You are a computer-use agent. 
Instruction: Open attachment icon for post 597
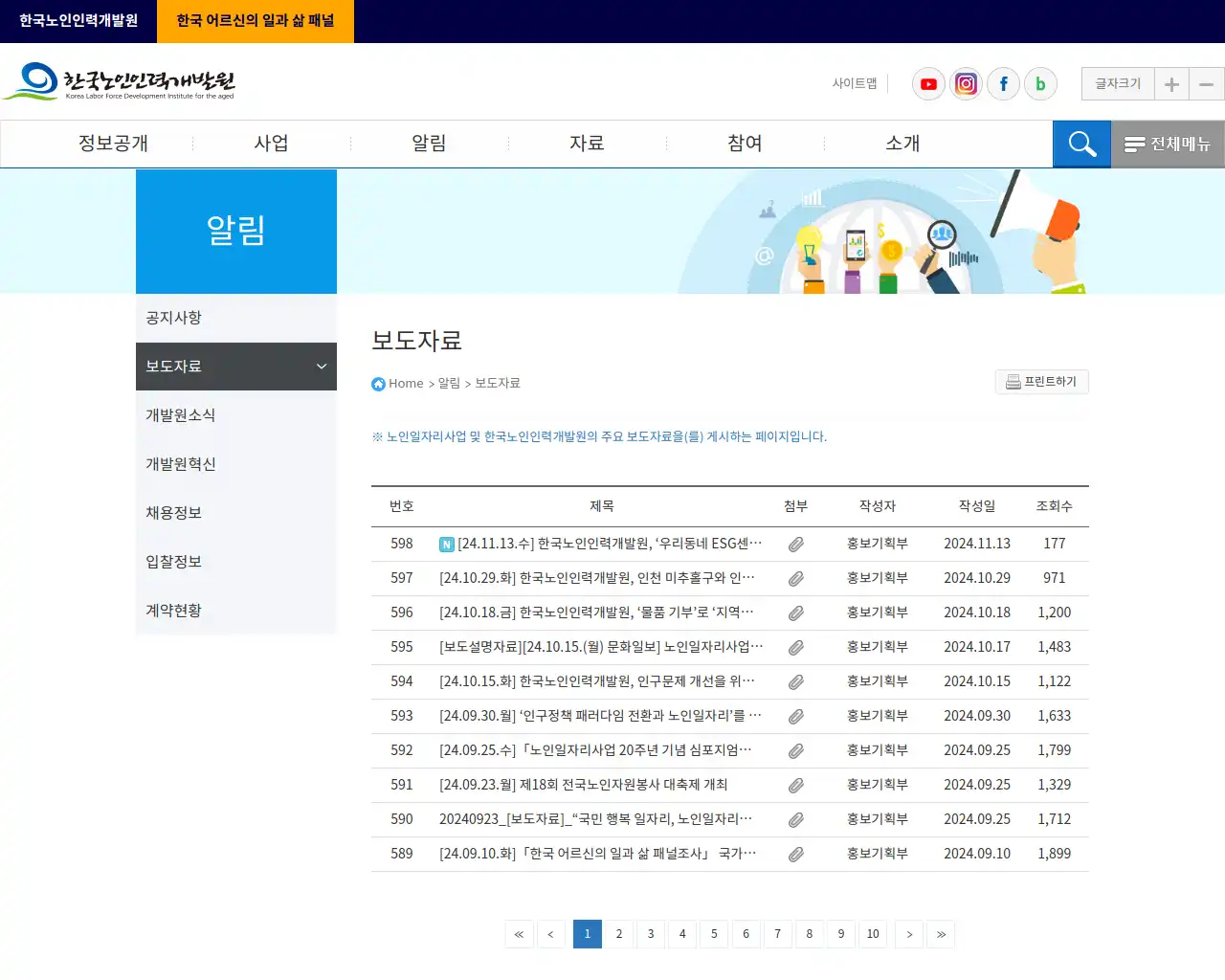click(x=795, y=579)
